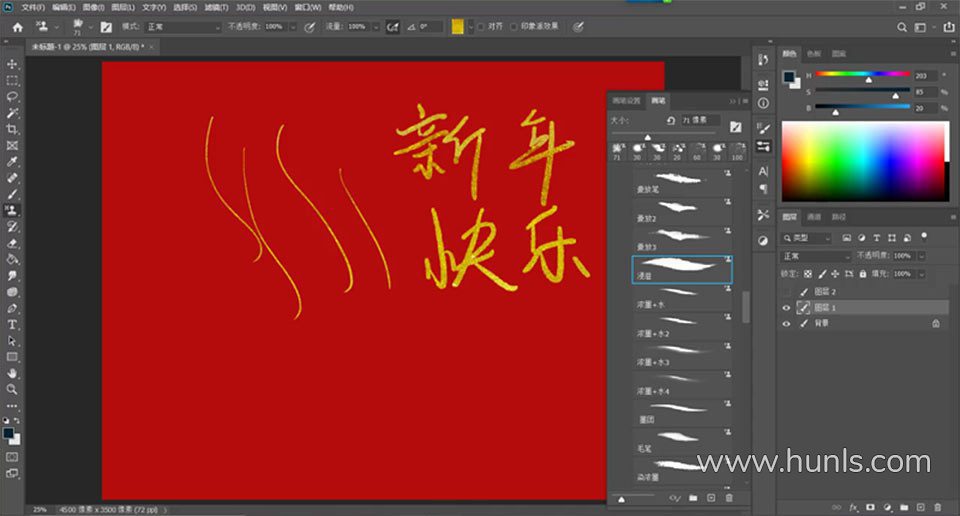Toggle lock all icon in Layers panel
This screenshot has width=960, height=516.
tap(862, 274)
